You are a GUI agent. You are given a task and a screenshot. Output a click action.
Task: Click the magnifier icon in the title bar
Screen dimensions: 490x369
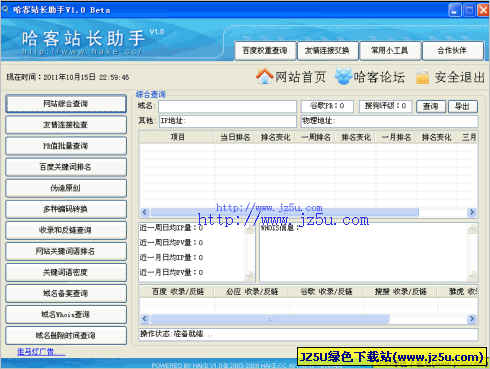coord(5,9)
